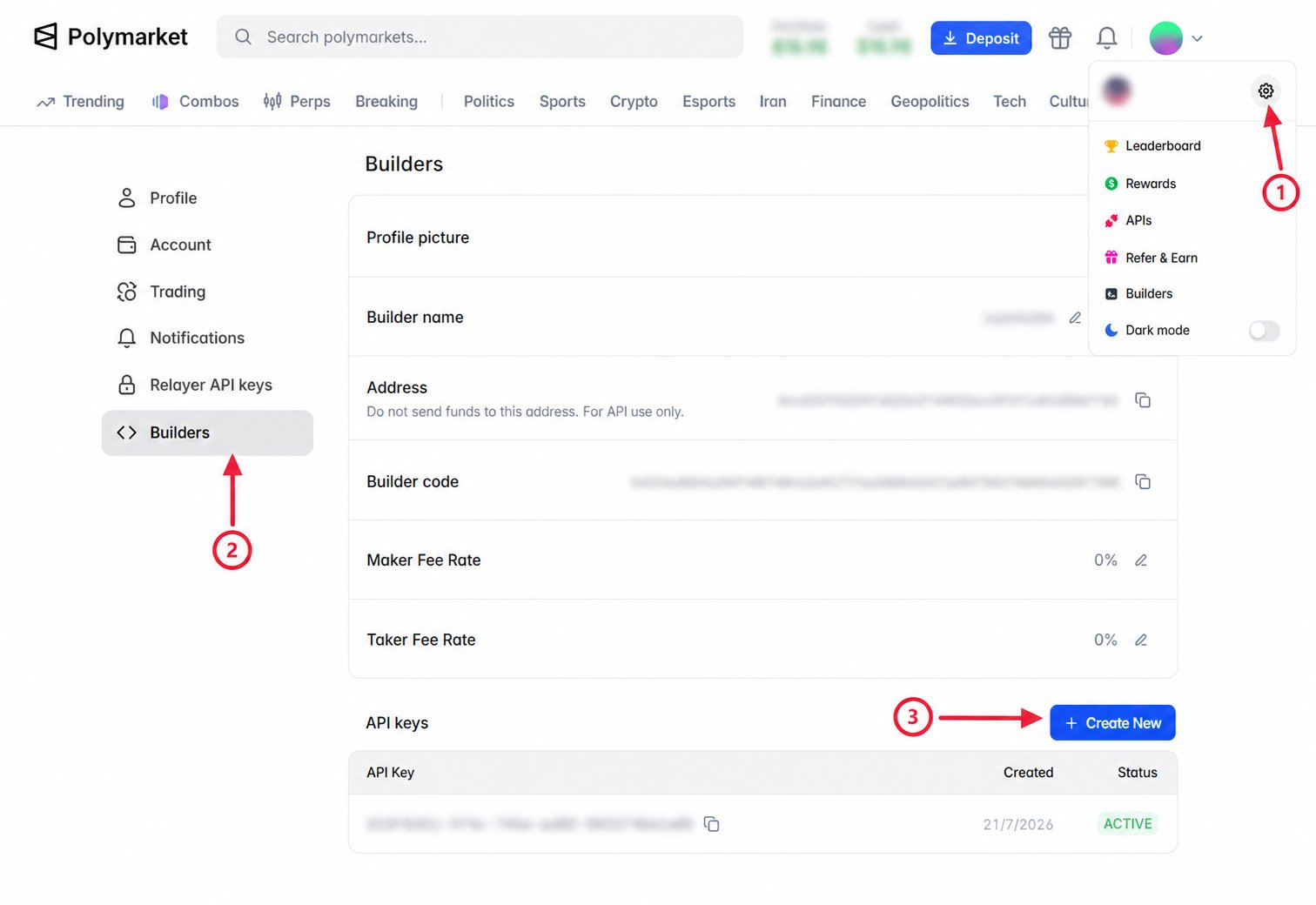Go to the Tech category

pos(1010,102)
